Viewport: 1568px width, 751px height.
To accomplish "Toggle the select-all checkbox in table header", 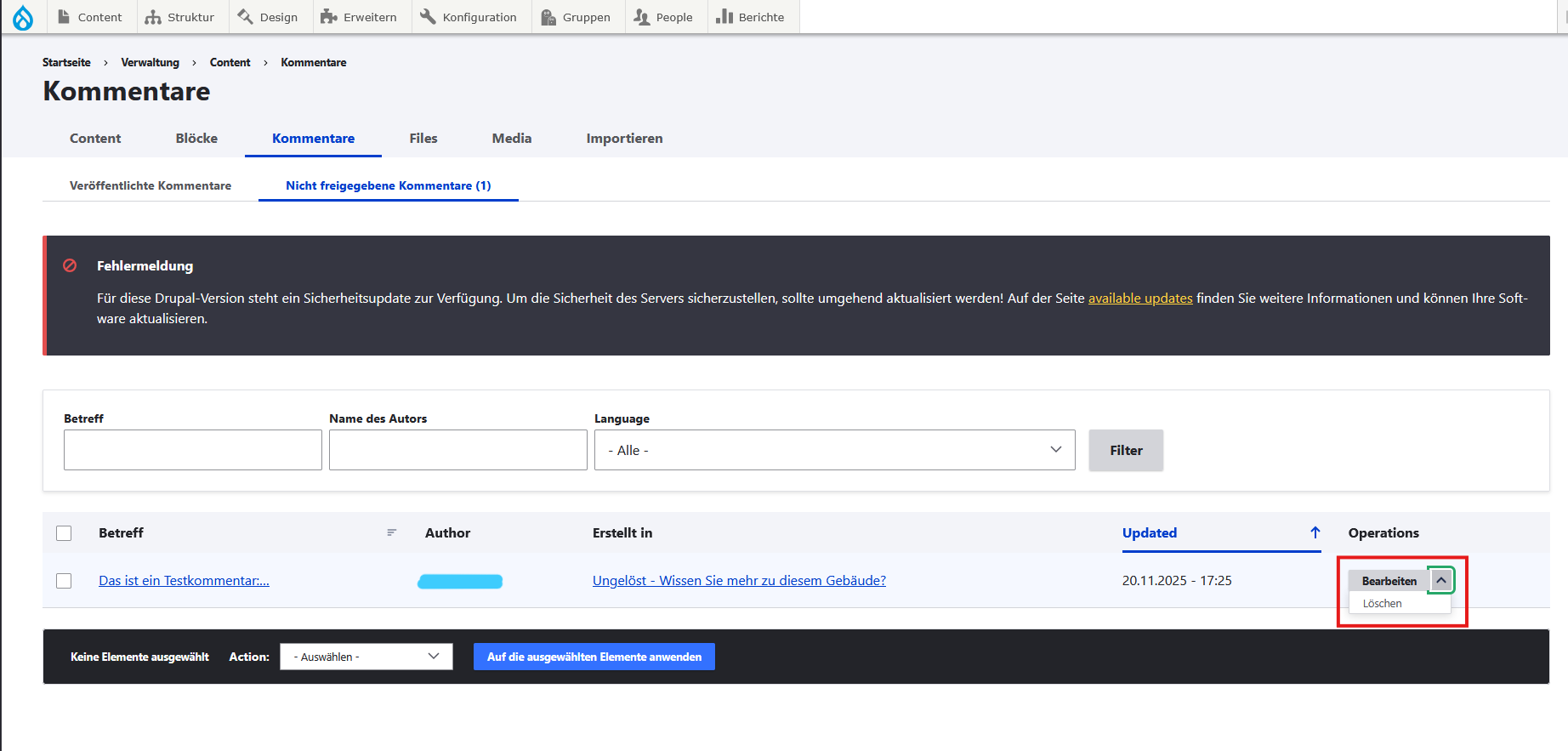I will coord(64,533).
